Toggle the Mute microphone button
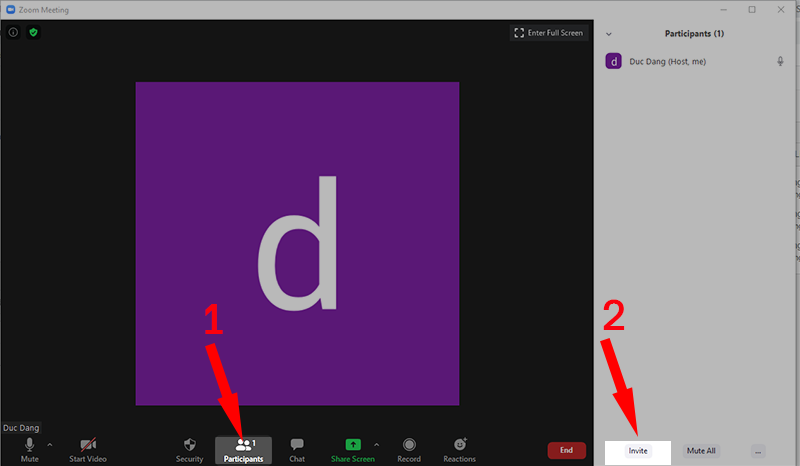Screen dimensions: 800x466 click(29, 449)
